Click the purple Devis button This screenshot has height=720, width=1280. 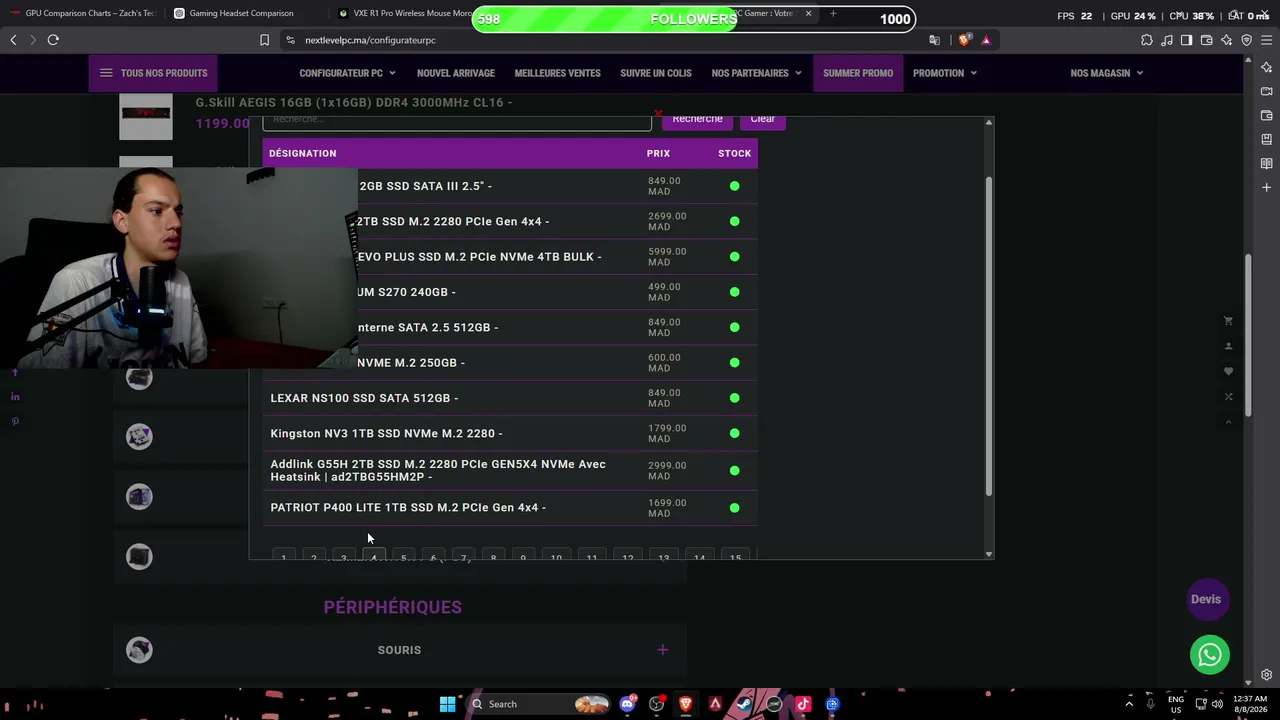[1206, 599]
